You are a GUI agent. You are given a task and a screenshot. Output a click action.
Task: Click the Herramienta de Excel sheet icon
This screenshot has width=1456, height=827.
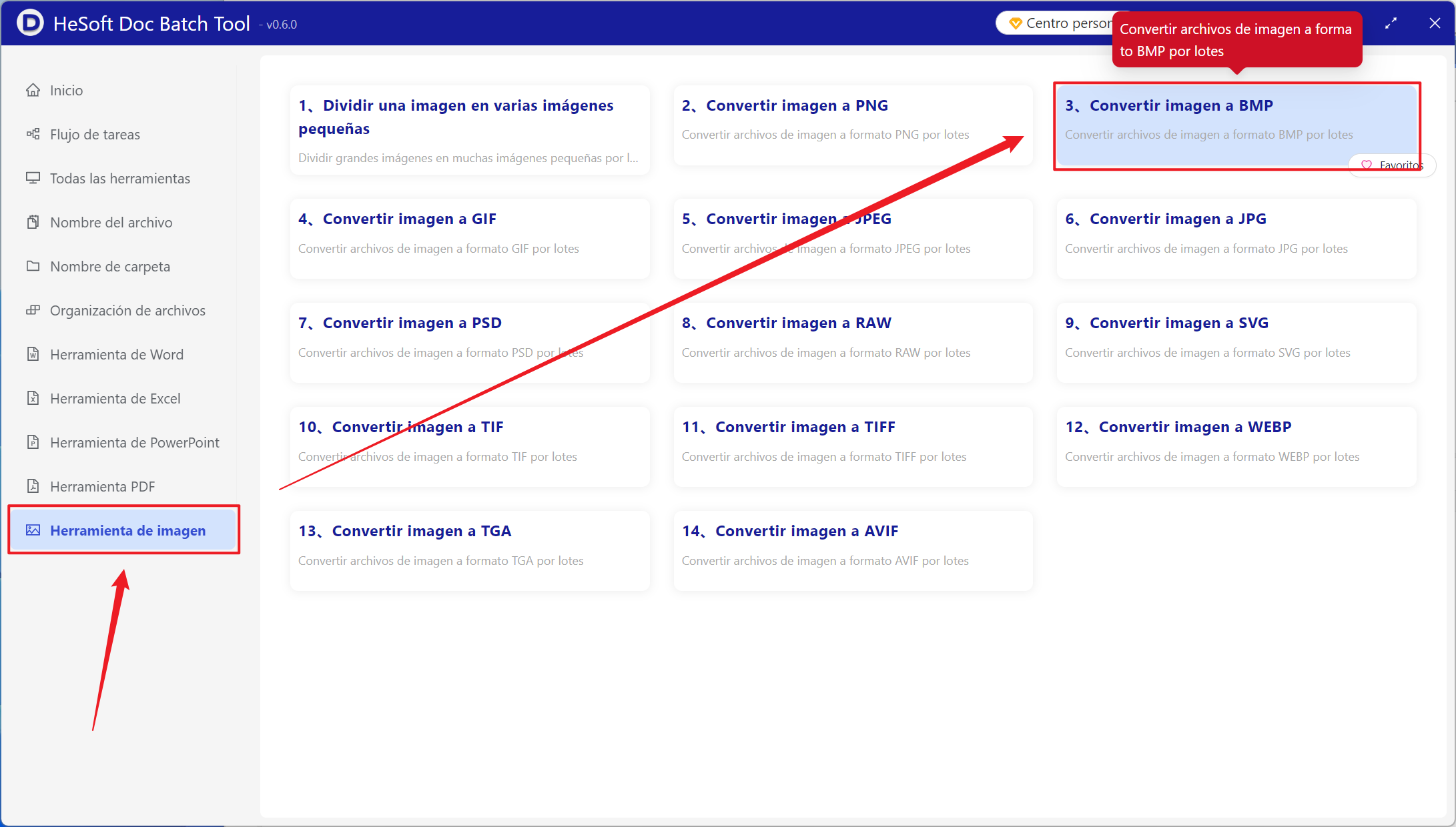[33, 398]
